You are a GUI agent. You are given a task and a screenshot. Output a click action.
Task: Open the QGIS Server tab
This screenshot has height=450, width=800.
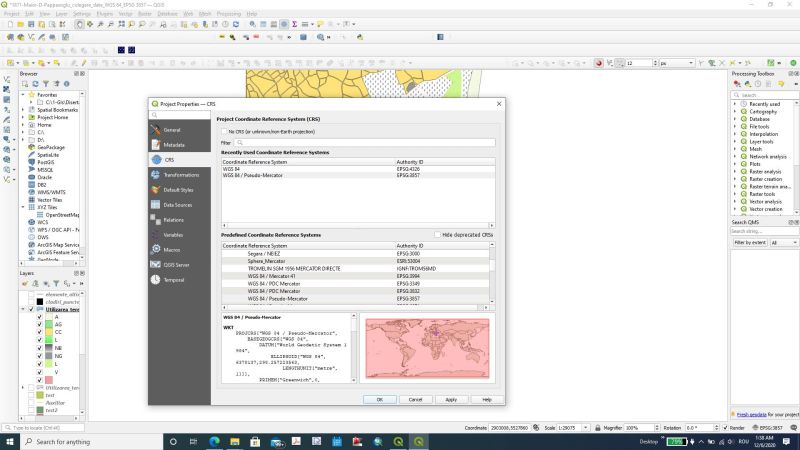180,265
